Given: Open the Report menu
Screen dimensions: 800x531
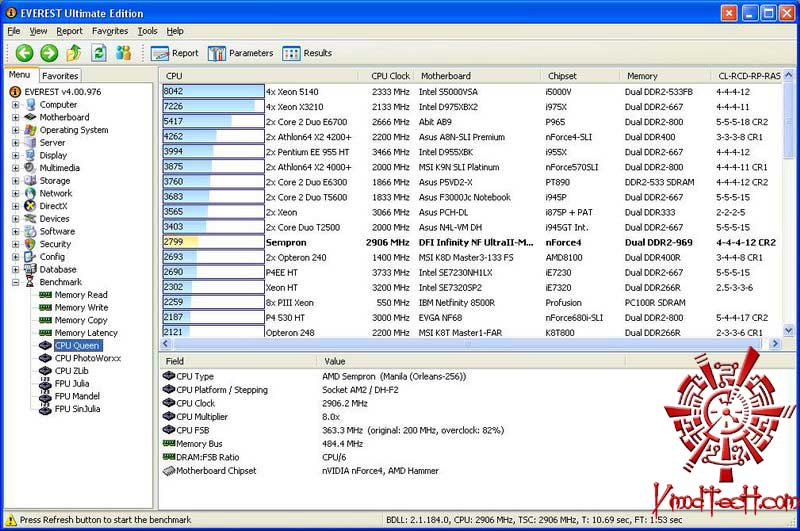Looking at the screenshot, I should pos(69,31).
